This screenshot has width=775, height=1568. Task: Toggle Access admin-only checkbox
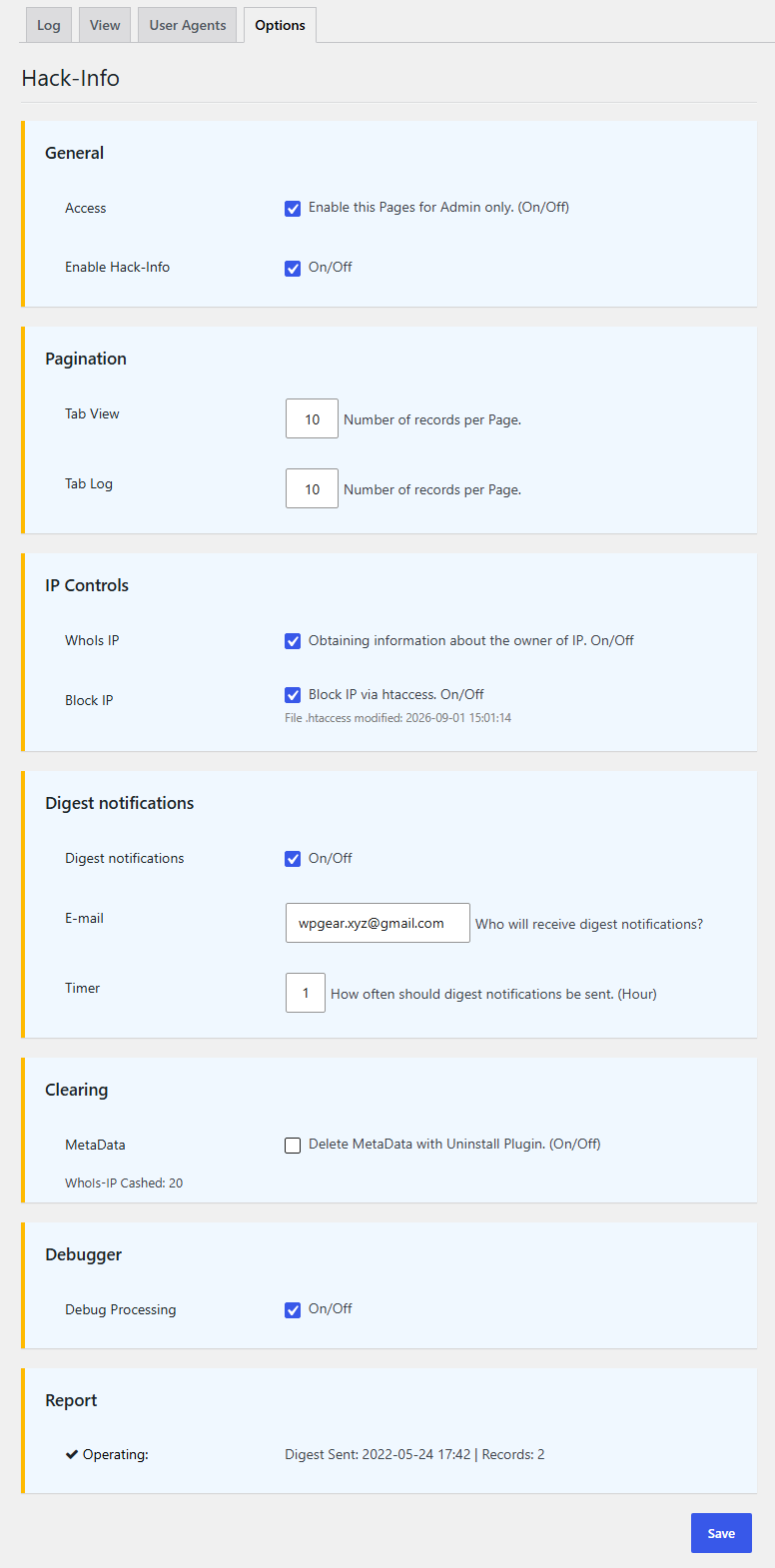click(x=293, y=209)
